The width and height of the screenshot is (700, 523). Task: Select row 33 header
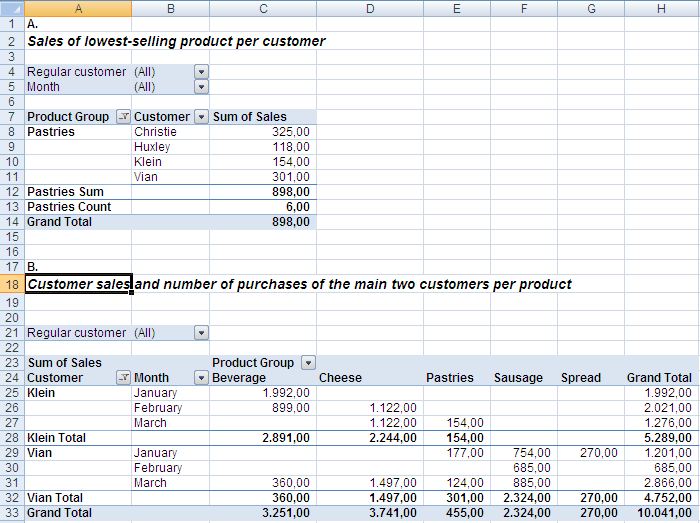tap(12, 513)
